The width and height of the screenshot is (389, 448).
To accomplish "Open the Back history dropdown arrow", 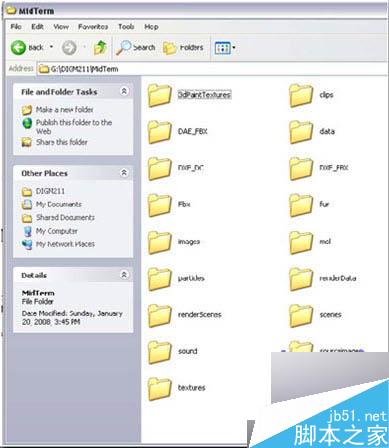I will coord(51,47).
